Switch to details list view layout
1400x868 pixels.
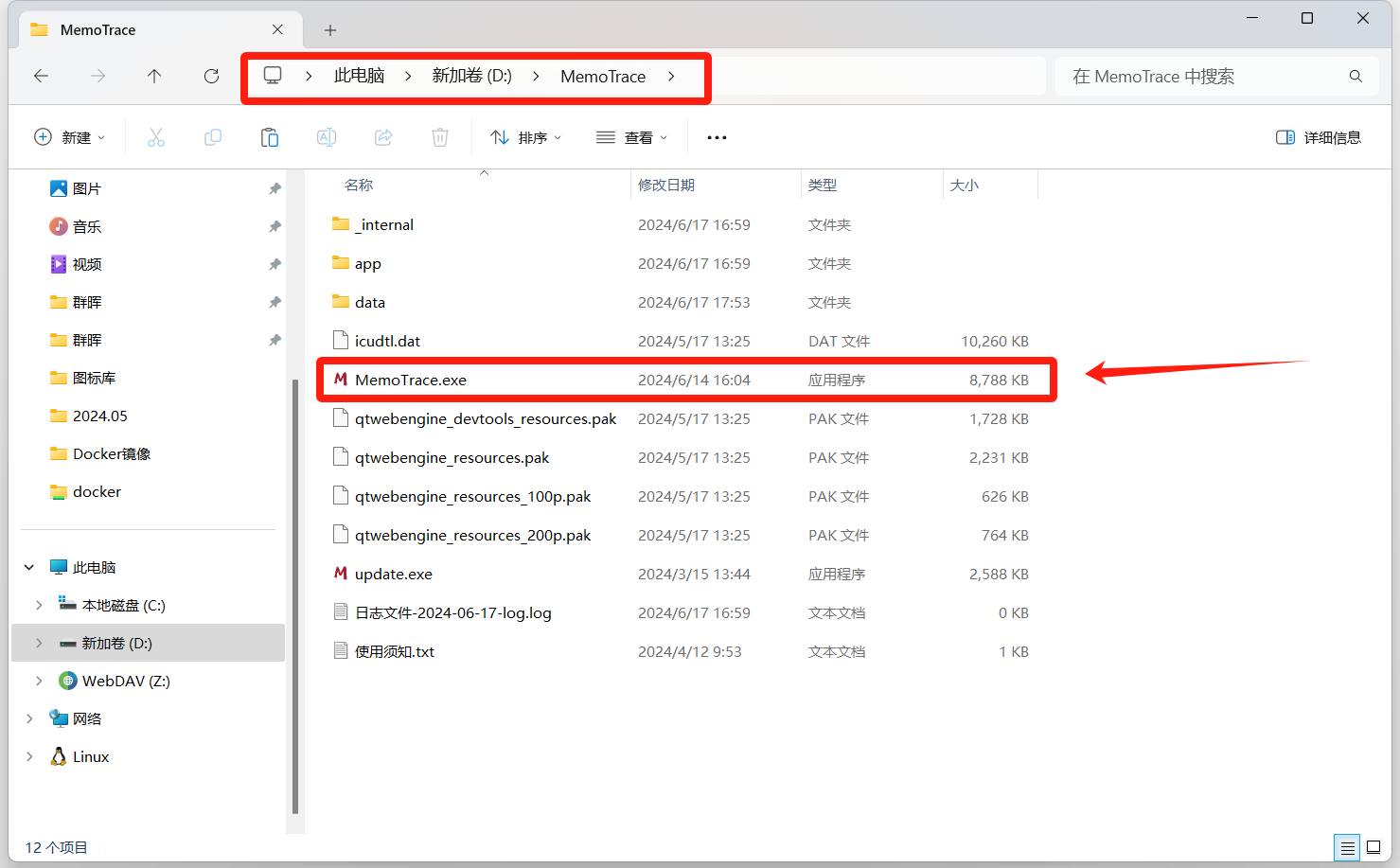(1347, 847)
